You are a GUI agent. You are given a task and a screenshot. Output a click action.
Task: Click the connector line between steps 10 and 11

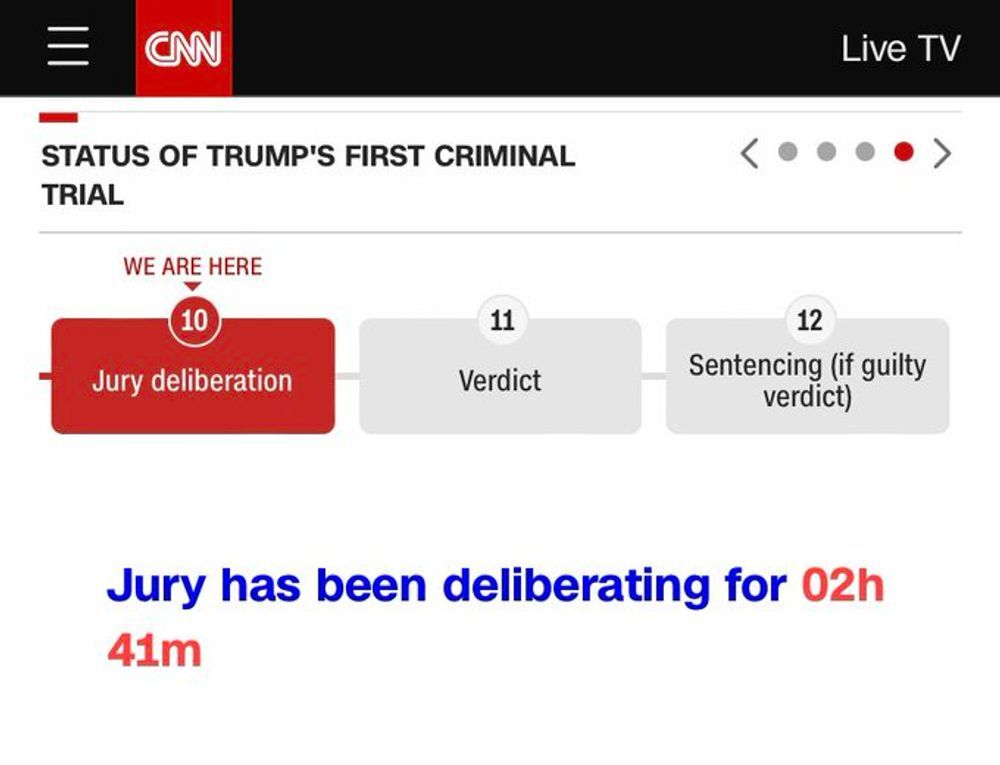(x=347, y=376)
